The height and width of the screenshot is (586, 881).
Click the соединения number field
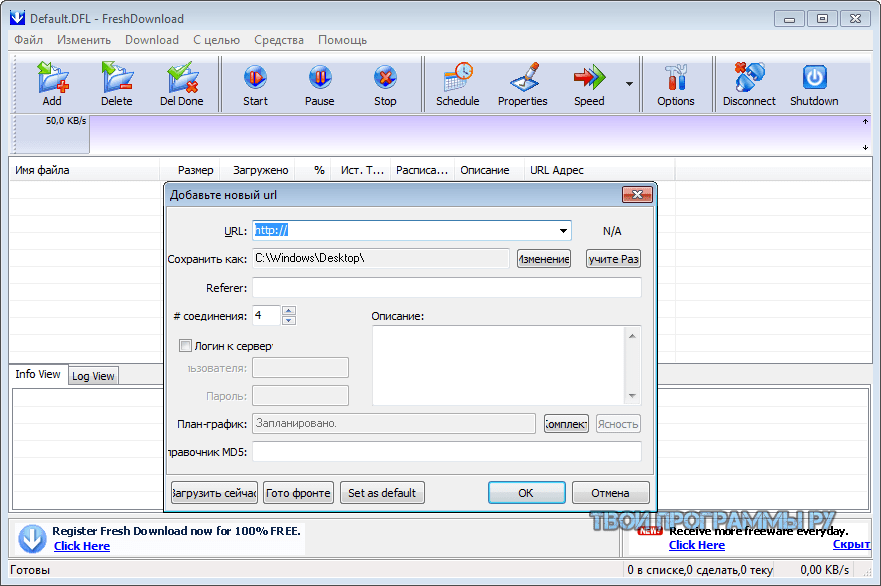pyautogui.click(x=266, y=316)
